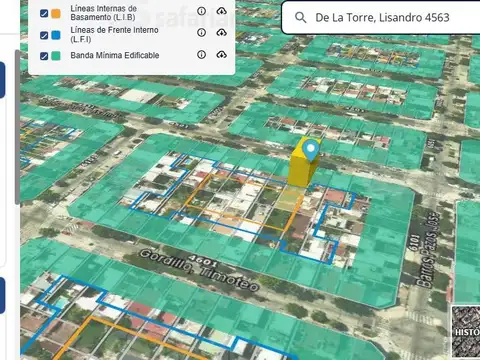Uncheck the Líneas de Frente Interno checkbox

(44, 35)
